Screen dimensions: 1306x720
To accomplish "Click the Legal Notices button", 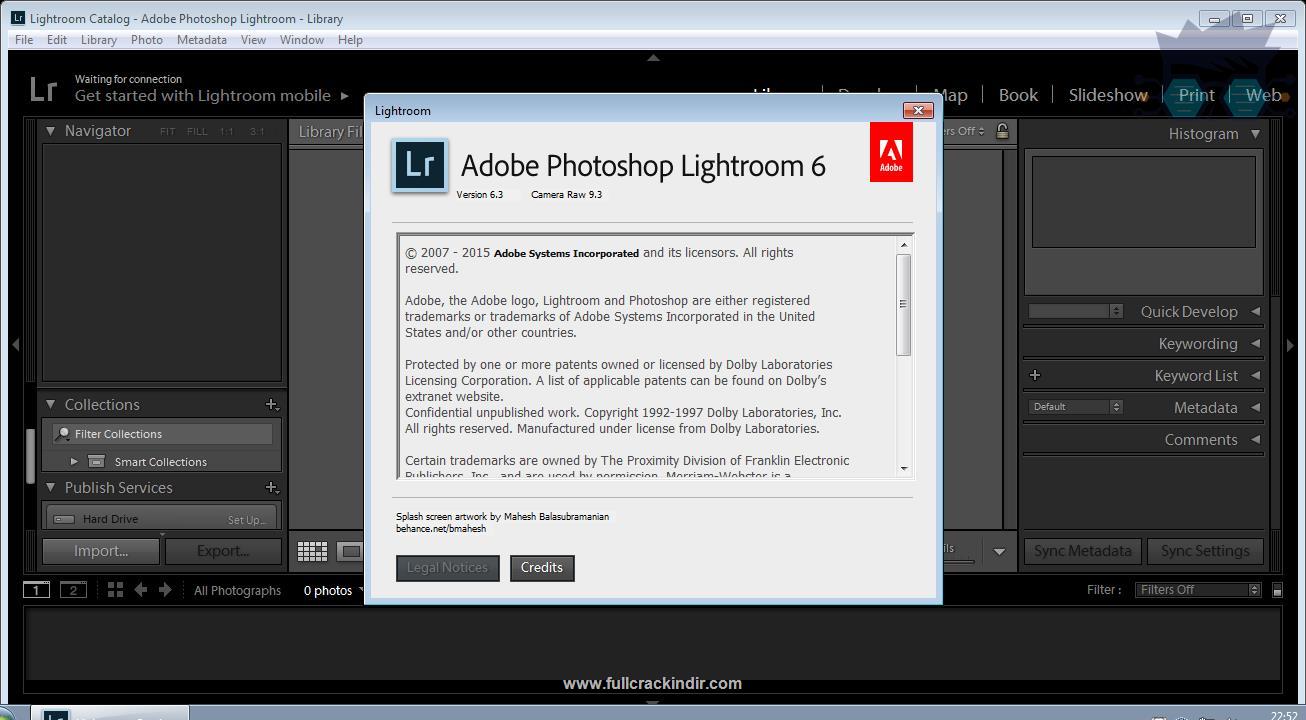I will pyautogui.click(x=447, y=568).
